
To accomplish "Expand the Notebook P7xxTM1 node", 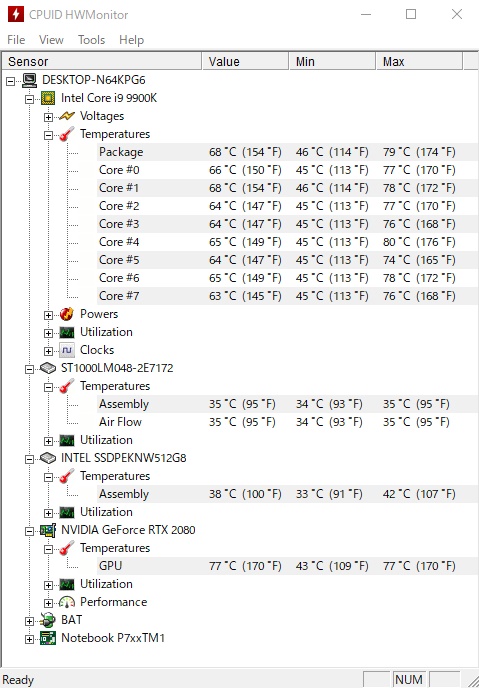I will tap(29, 639).
